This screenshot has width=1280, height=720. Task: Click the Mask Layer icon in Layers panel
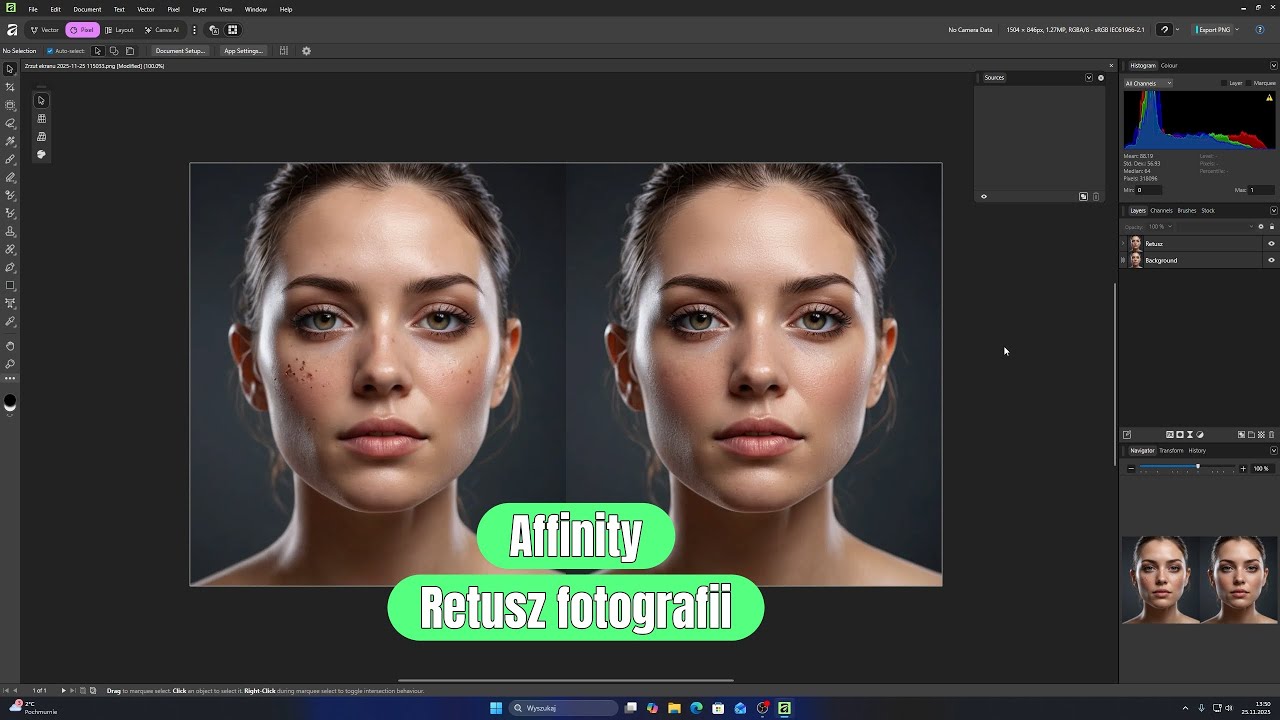click(1180, 435)
